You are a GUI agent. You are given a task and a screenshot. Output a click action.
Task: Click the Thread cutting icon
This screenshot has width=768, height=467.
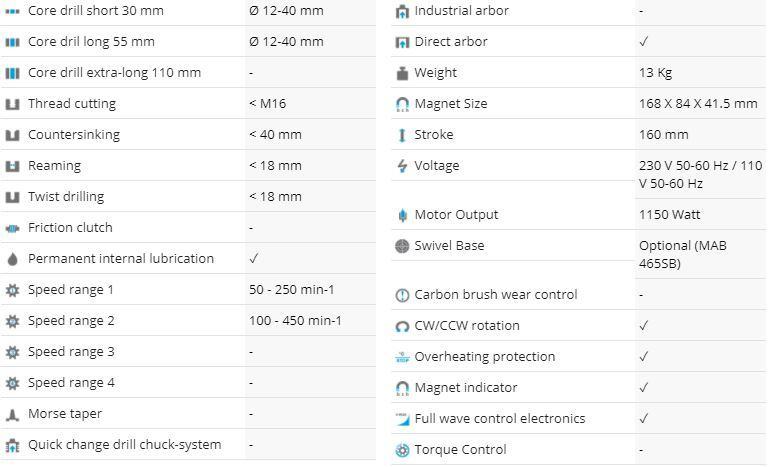12,104
